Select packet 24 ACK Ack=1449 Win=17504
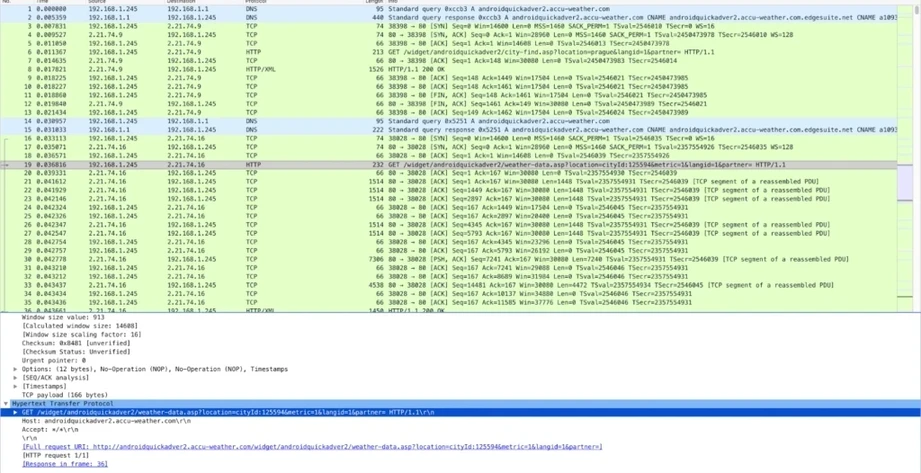The width and height of the screenshot is (921, 473). [449, 208]
